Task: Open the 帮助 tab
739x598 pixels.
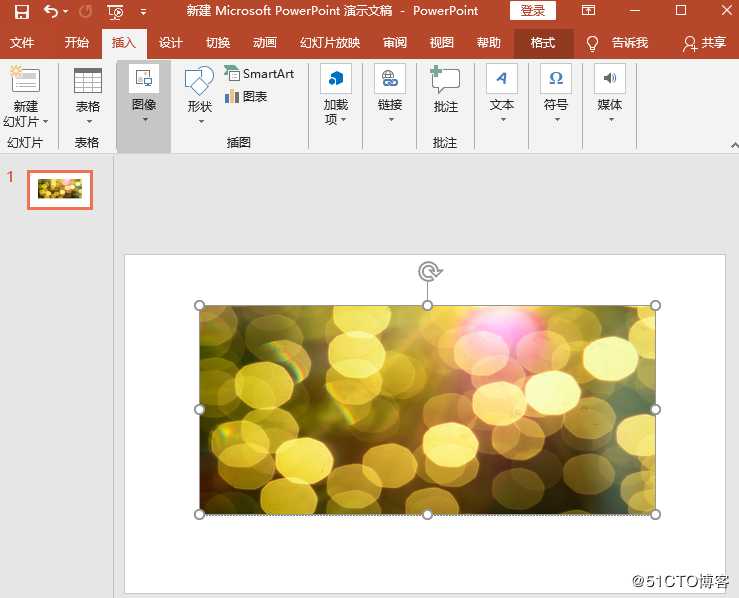Action: 489,43
